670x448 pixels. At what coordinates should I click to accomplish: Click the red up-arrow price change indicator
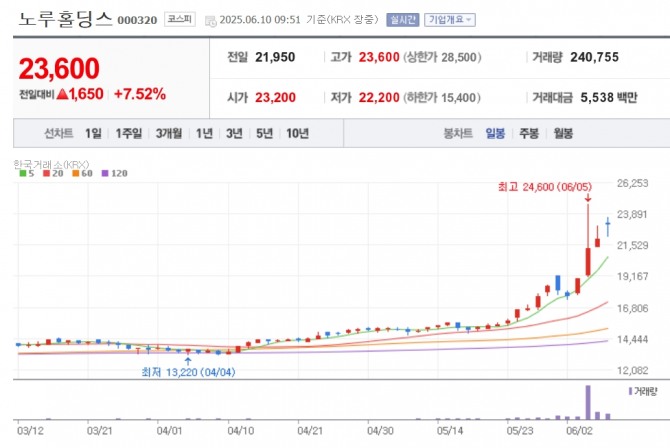[x=63, y=95]
